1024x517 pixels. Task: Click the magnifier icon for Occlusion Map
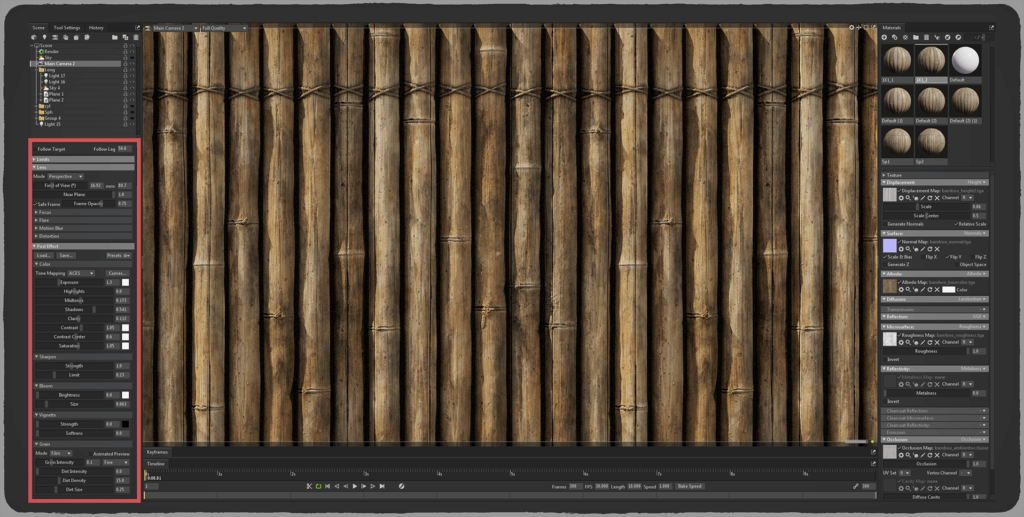tap(908, 455)
